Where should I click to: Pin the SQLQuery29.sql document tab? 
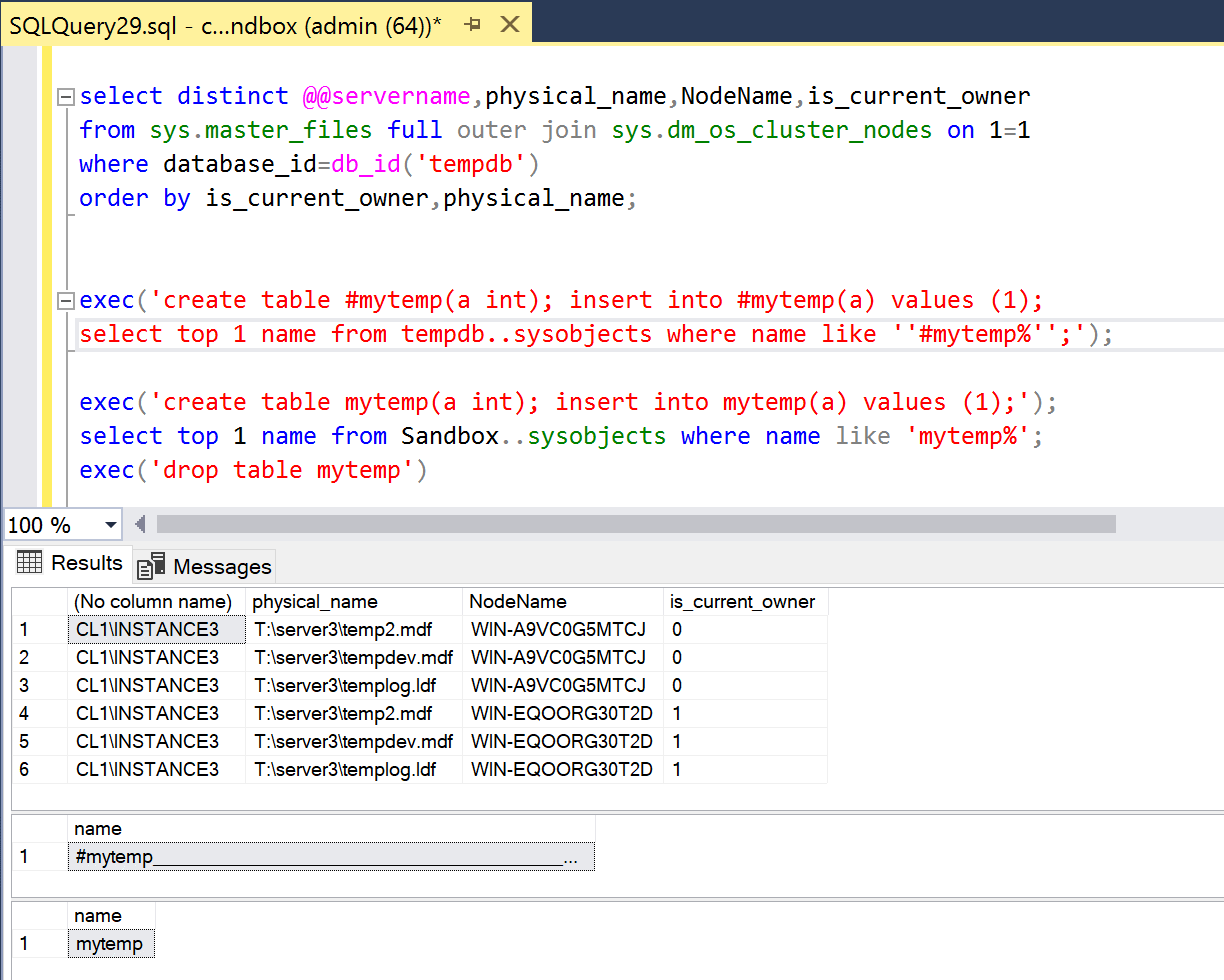tap(473, 25)
